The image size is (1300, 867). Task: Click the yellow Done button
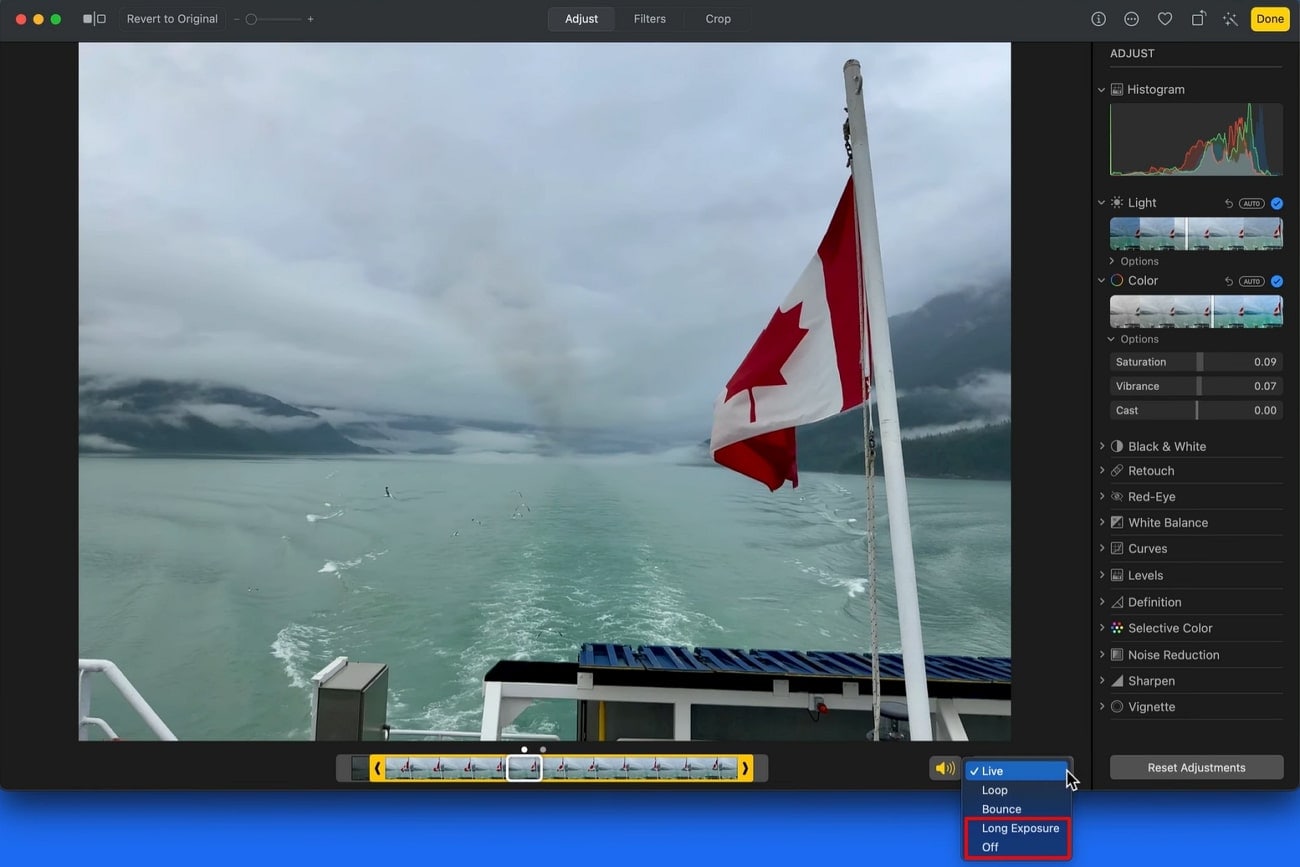(1270, 19)
